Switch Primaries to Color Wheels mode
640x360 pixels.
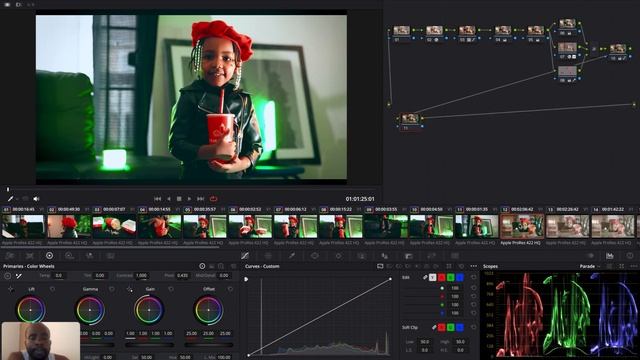202,266
